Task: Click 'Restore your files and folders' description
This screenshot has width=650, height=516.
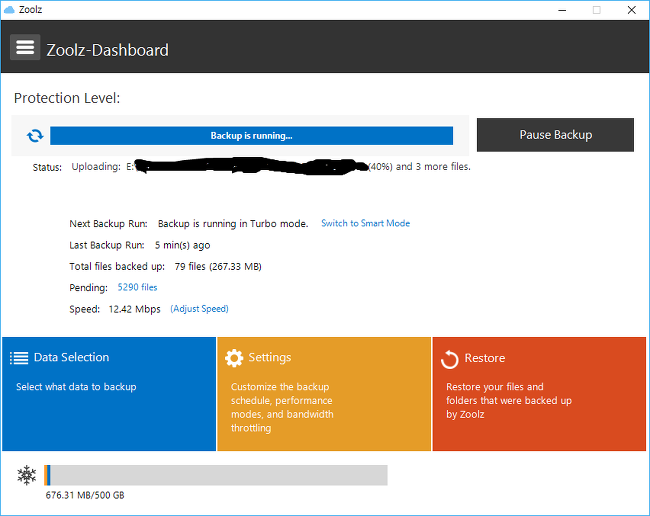Action: click(509, 400)
